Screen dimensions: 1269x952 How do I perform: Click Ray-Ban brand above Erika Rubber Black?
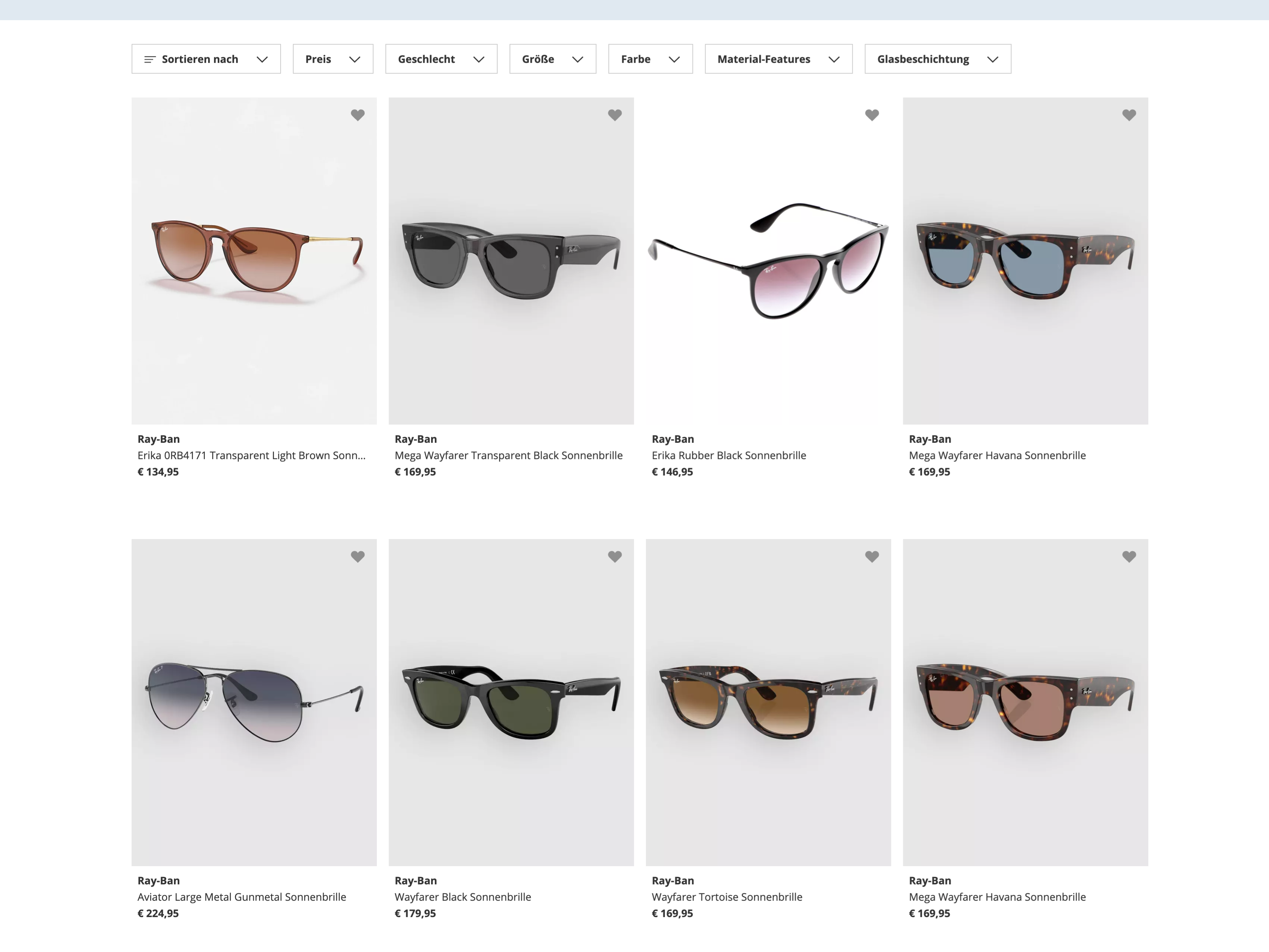click(x=672, y=439)
